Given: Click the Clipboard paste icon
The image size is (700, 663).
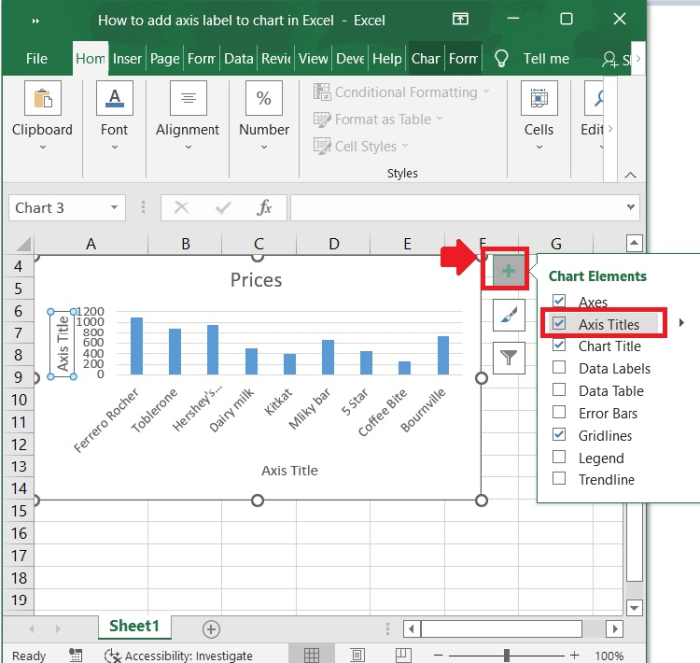Looking at the screenshot, I should [x=42, y=99].
